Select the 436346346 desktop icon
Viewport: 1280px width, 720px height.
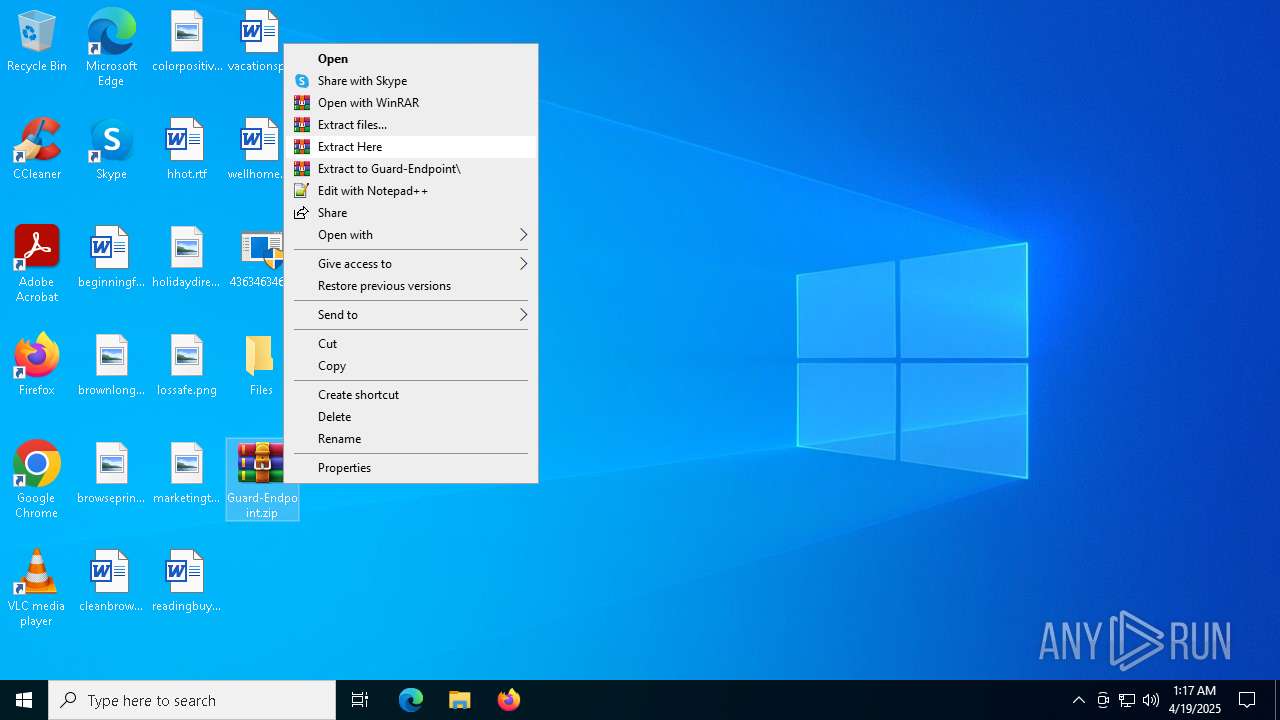(258, 258)
